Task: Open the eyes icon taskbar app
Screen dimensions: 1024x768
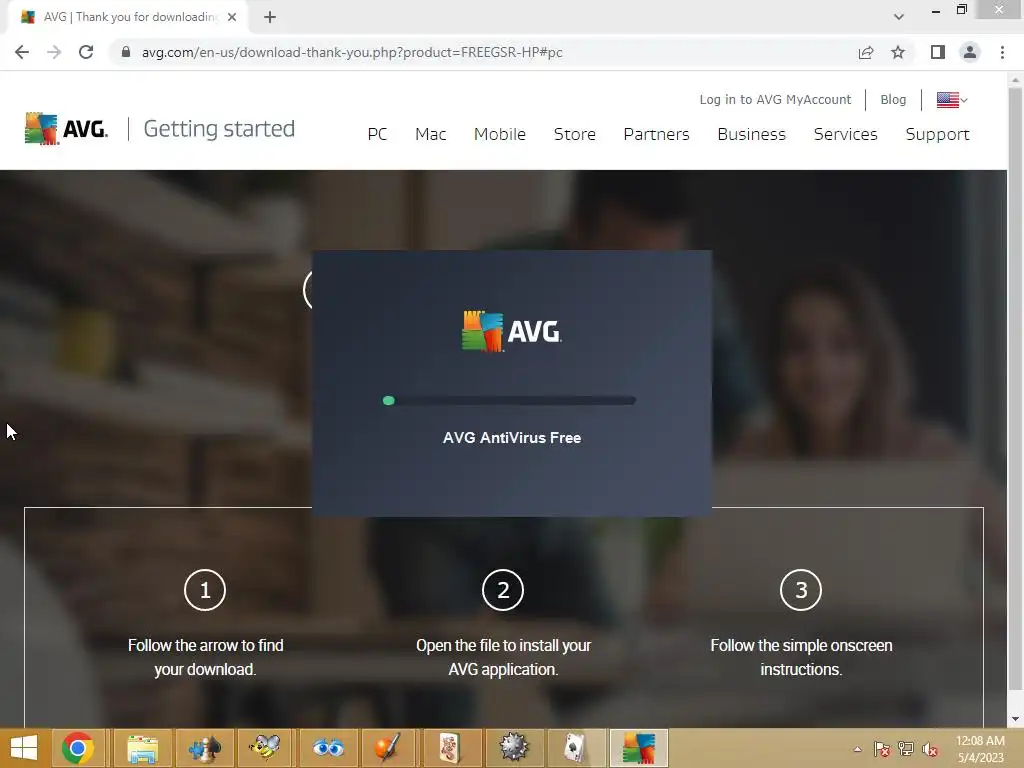Action: click(x=327, y=748)
